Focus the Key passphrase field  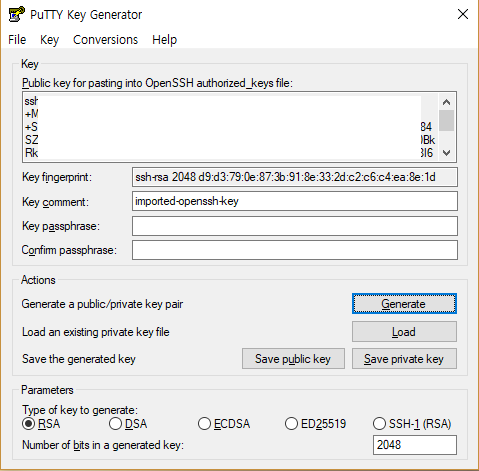point(295,226)
